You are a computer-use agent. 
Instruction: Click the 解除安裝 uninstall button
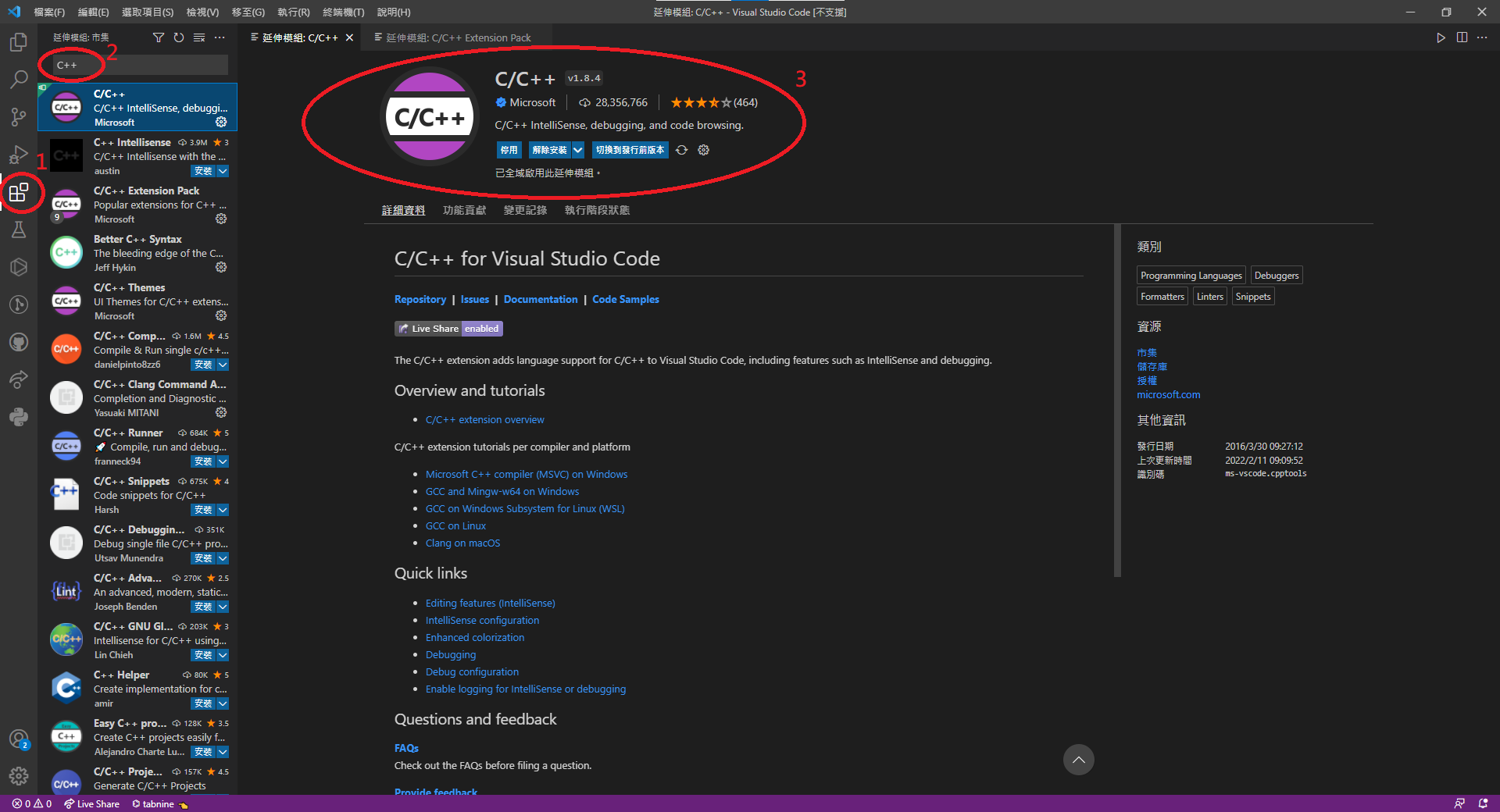pyautogui.click(x=549, y=150)
